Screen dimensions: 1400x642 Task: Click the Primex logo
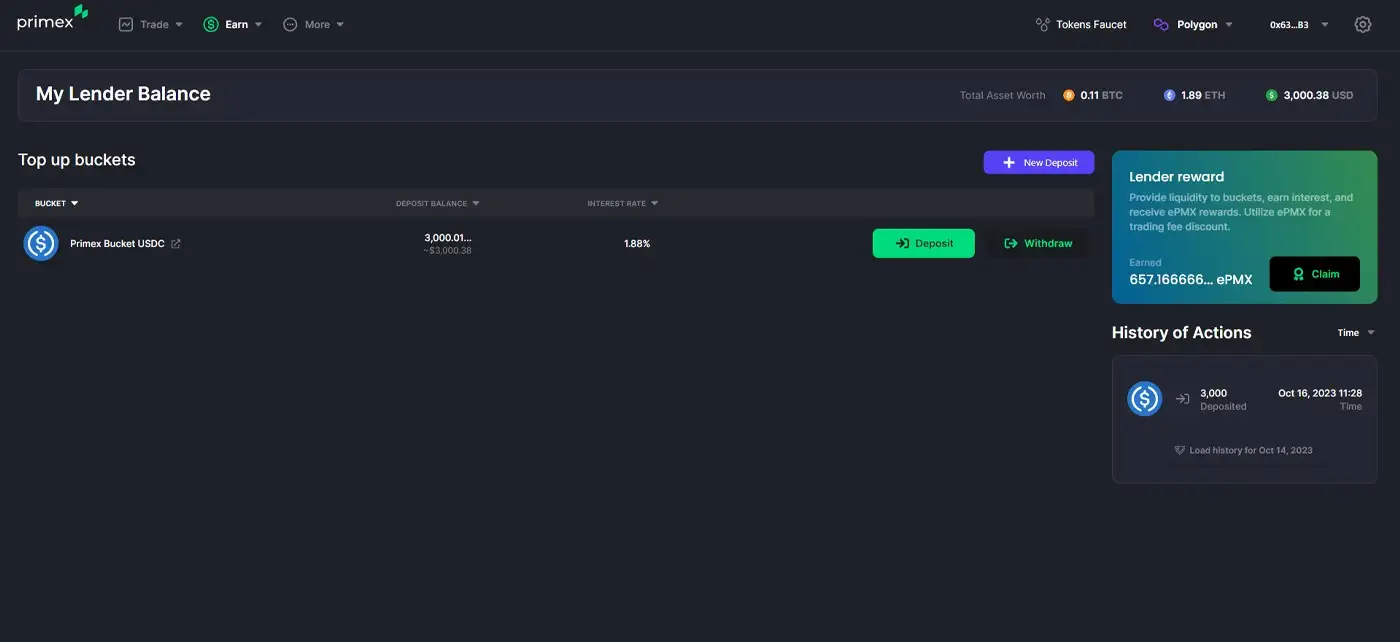tap(52, 21)
